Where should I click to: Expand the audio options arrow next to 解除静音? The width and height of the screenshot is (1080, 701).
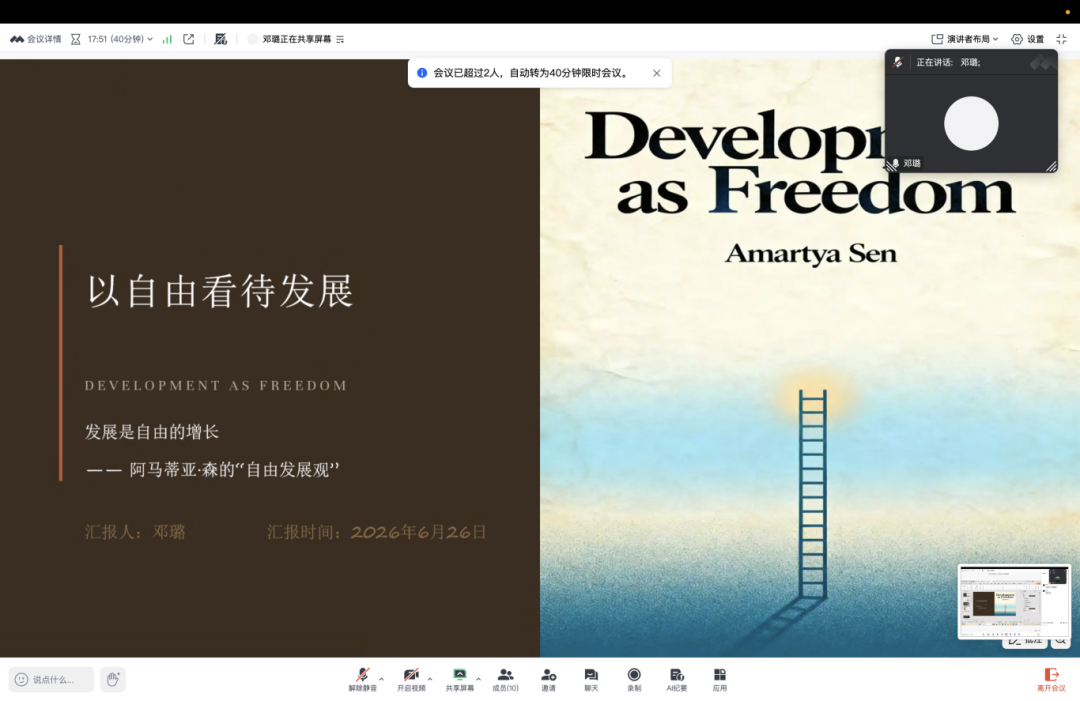382,679
